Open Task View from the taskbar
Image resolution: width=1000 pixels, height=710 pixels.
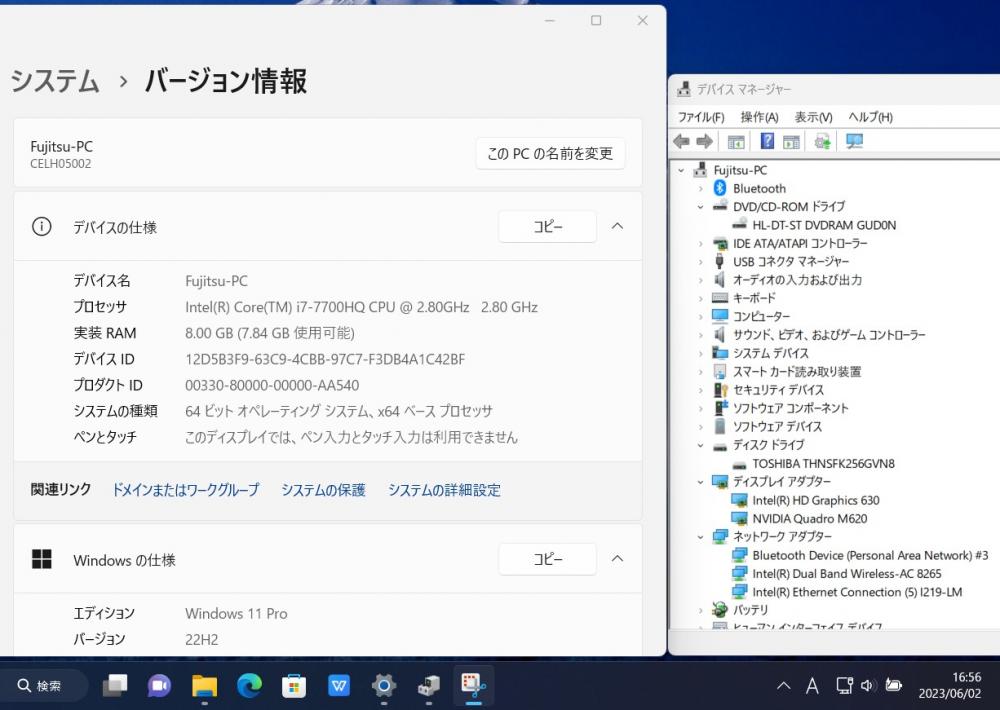pos(115,686)
